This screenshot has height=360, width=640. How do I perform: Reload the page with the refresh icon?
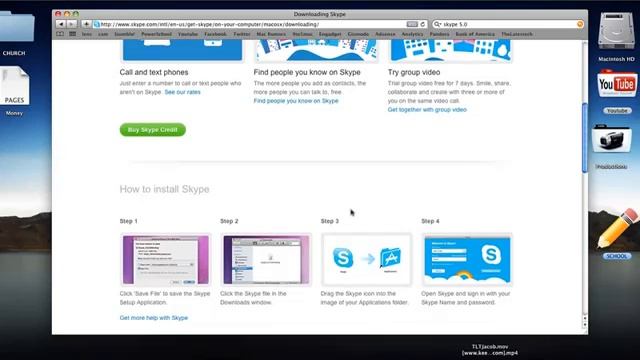click(423, 24)
